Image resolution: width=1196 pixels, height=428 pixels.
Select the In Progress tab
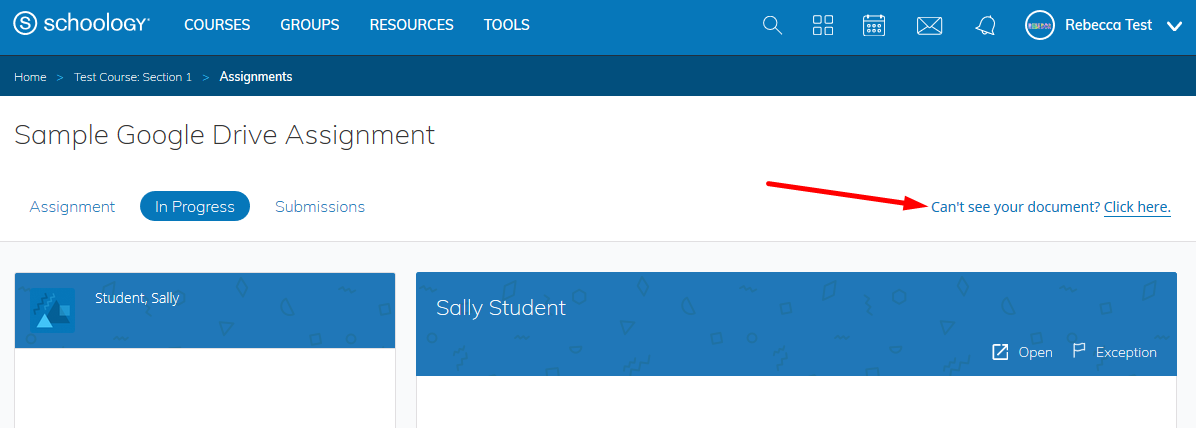click(194, 207)
